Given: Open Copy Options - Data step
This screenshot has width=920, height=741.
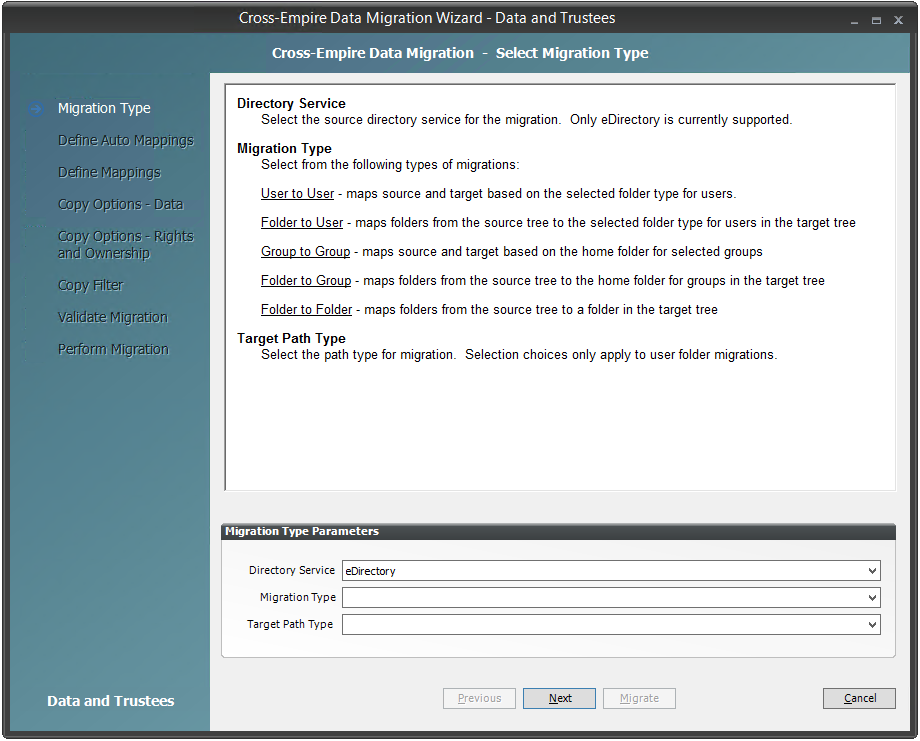Looking at the screenshot, I should (x=120, y=204).
